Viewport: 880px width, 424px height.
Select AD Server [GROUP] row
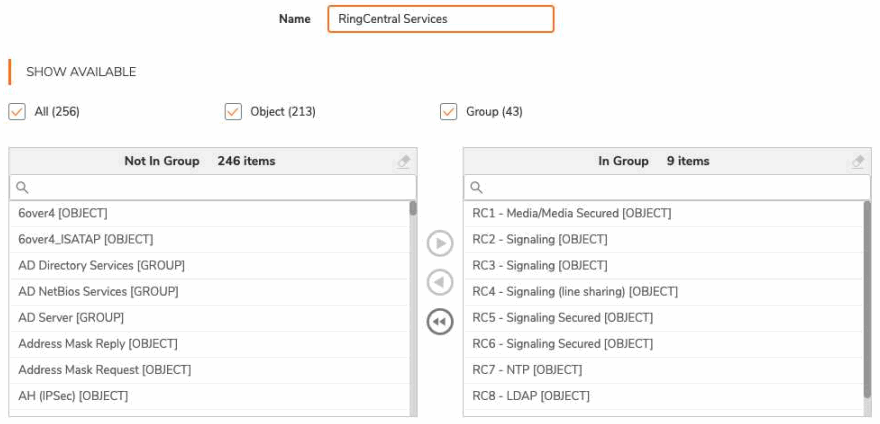[209, 317]
